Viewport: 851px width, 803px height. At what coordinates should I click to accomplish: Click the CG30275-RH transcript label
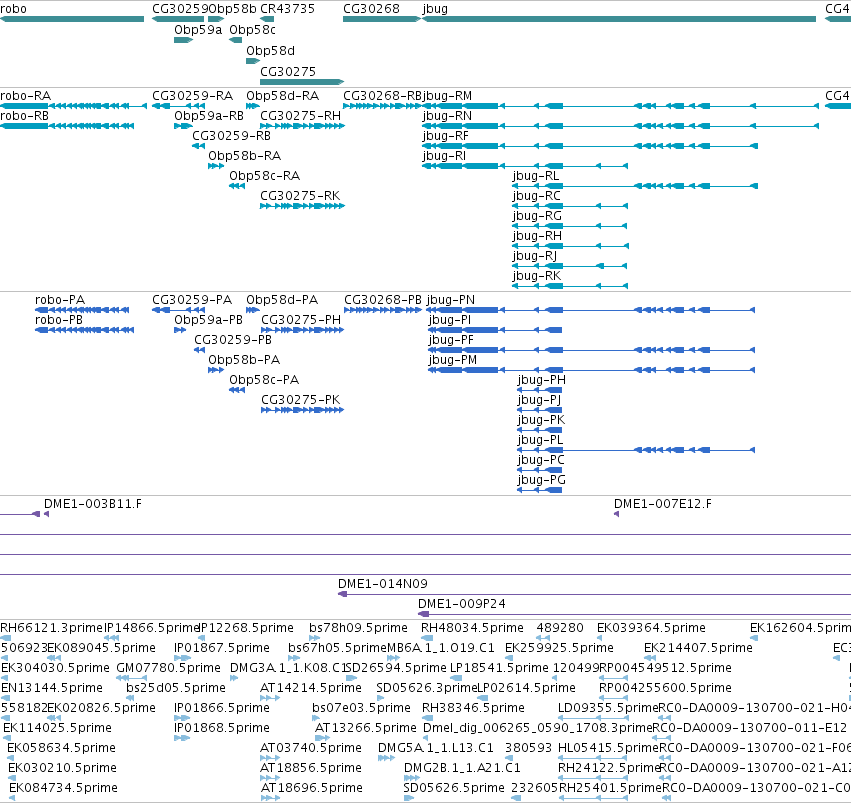301,116
